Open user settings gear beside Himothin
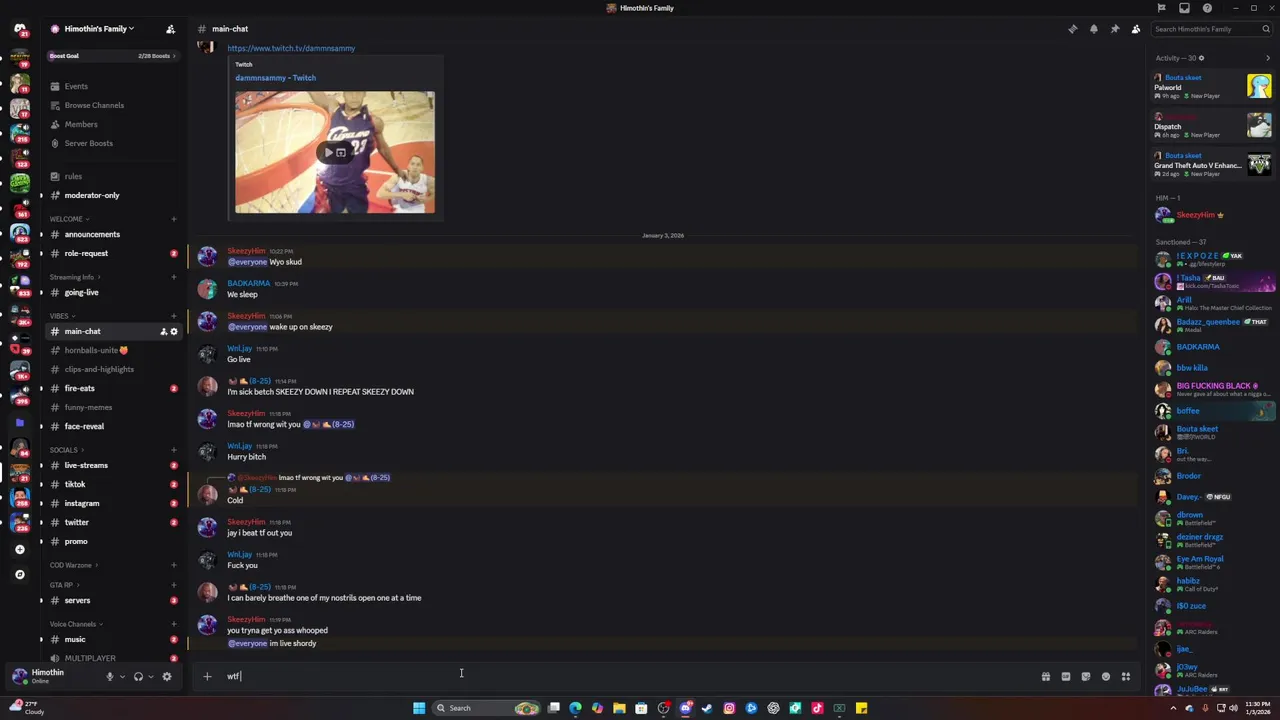Screen dimensions: 1280x720 pos(167,677)
